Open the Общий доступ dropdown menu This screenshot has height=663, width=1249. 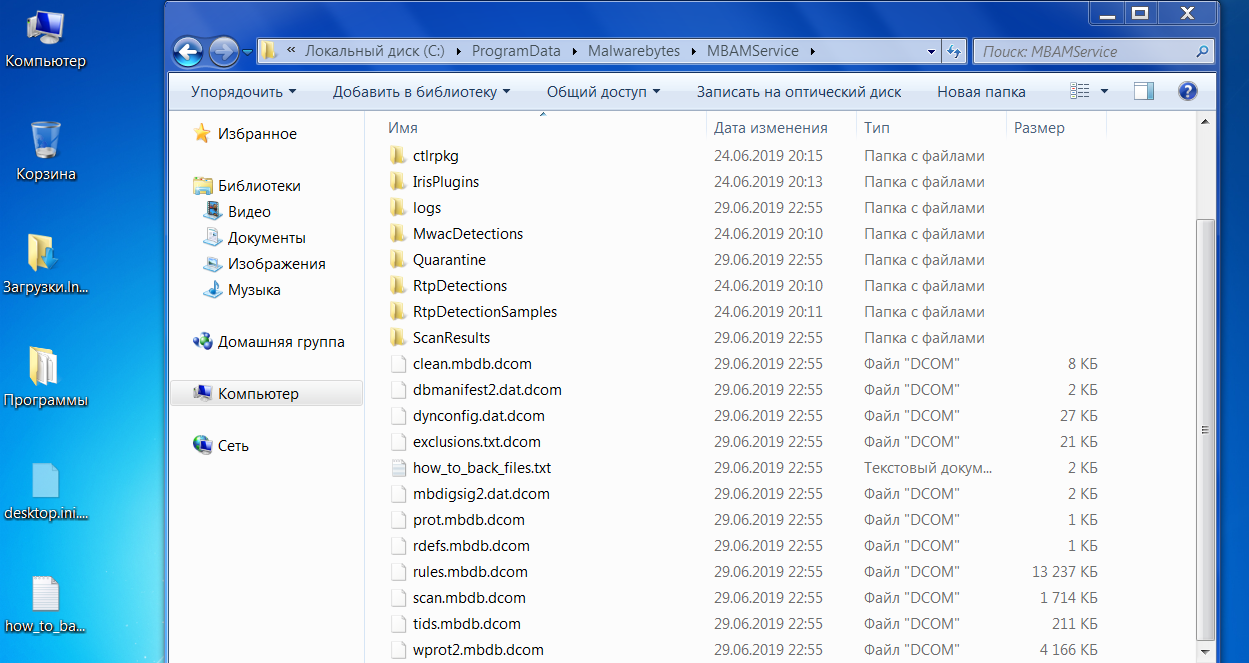[x=603, y=92]
